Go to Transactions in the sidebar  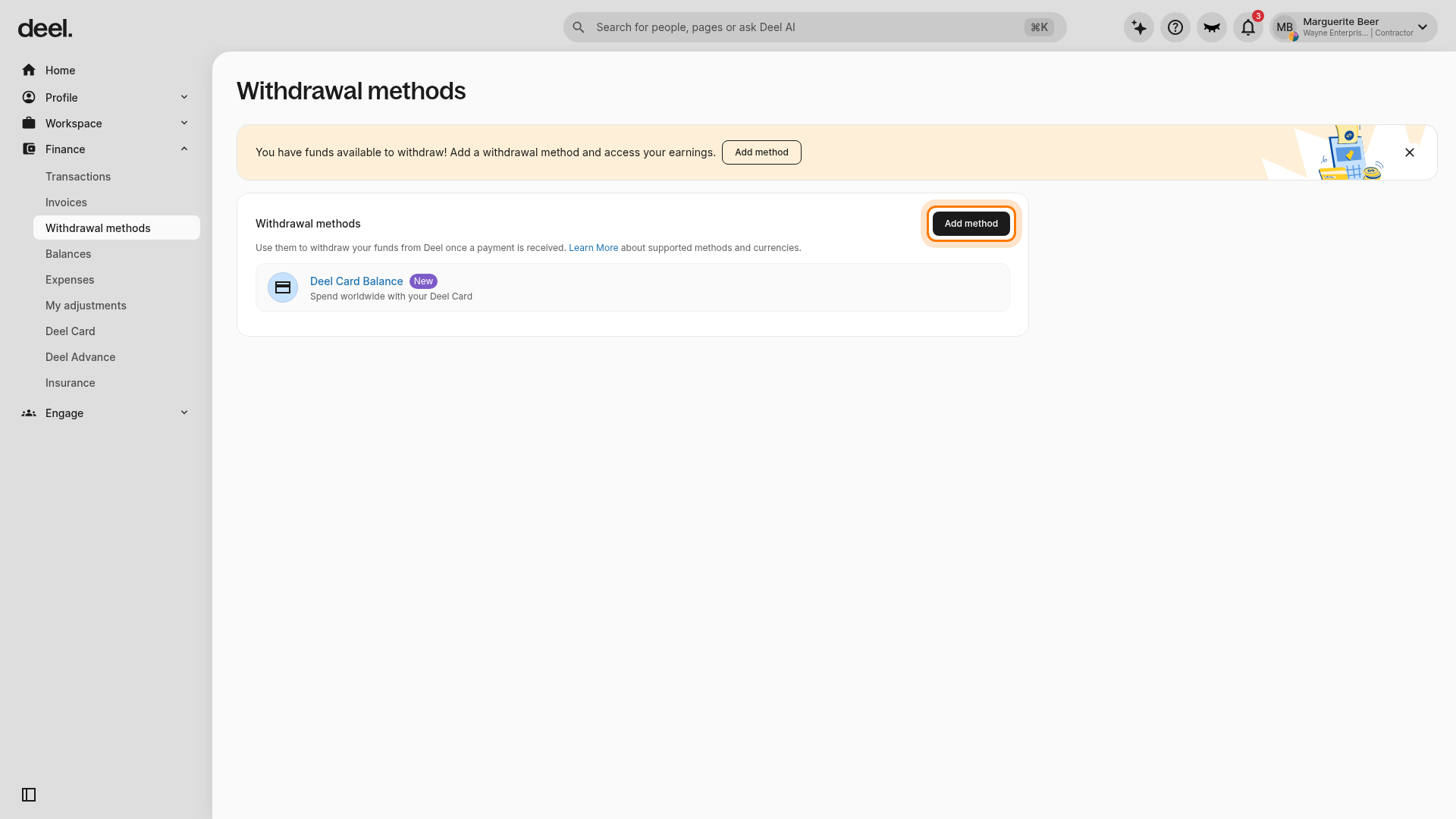(78, 176)
